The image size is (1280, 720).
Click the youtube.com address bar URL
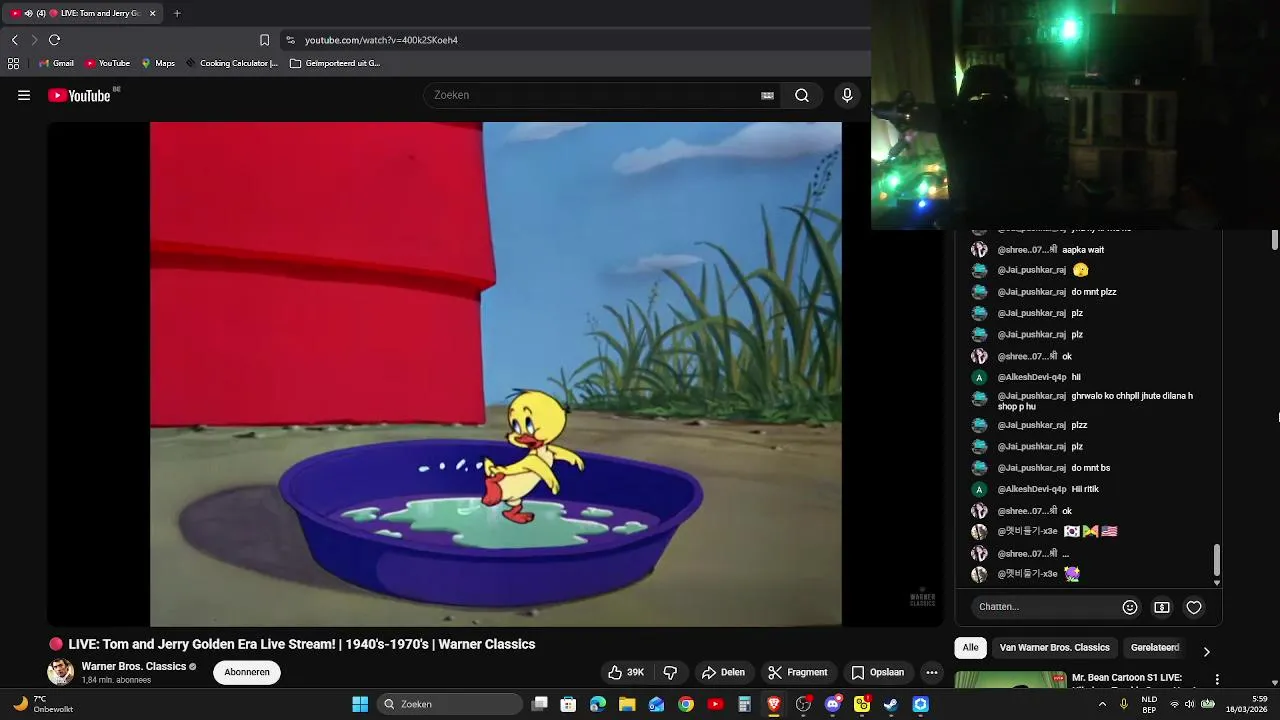coord(381,40)
